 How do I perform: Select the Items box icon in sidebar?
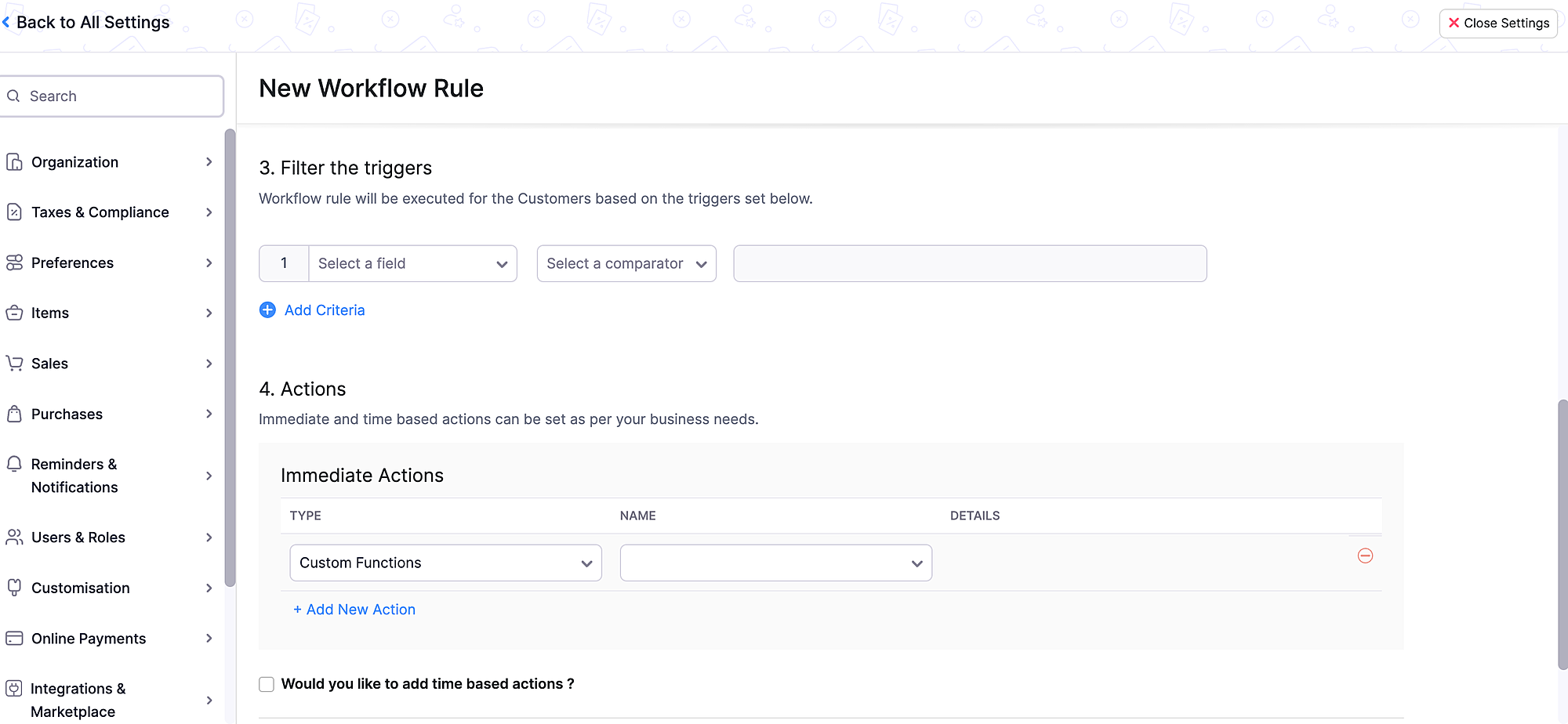pos(15,313)
